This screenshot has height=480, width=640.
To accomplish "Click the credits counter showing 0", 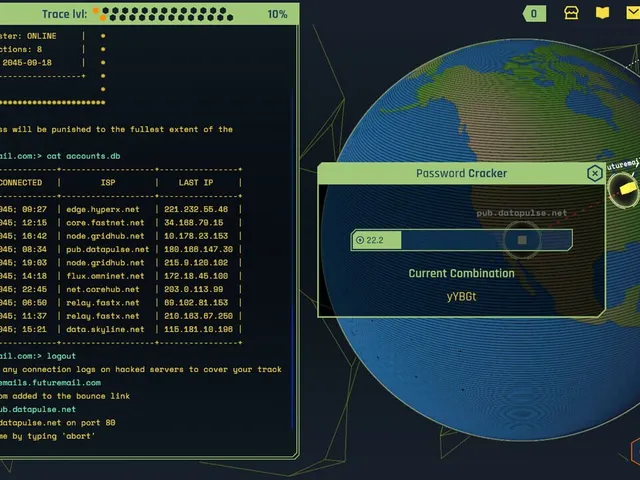I will 534,14.
